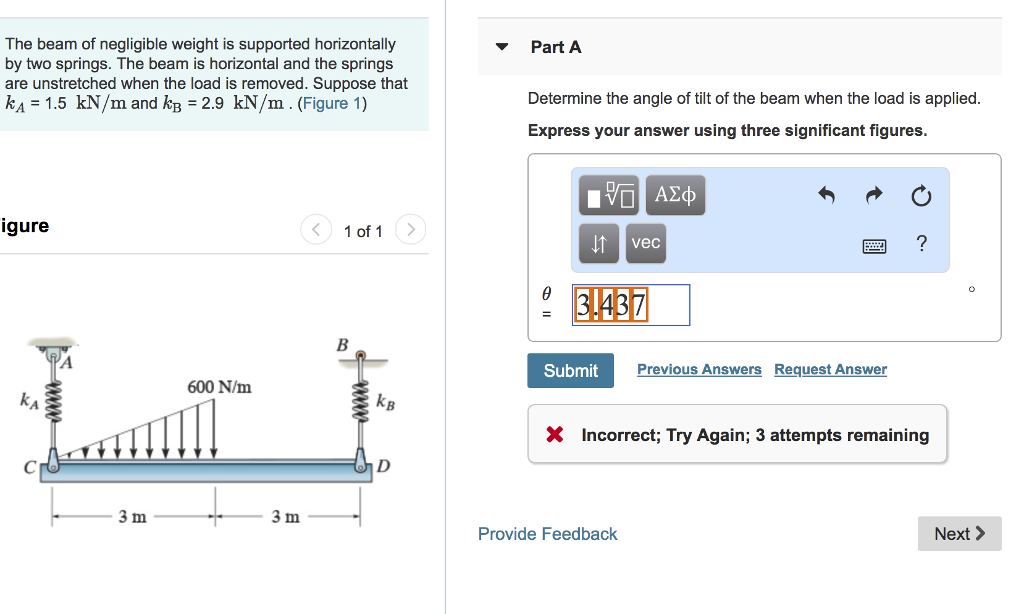This screenshot has width=1024, height=614.
Task: Click the subscript/superscript arrows icon
Action: pyautogui.click(x=598, y=242)
